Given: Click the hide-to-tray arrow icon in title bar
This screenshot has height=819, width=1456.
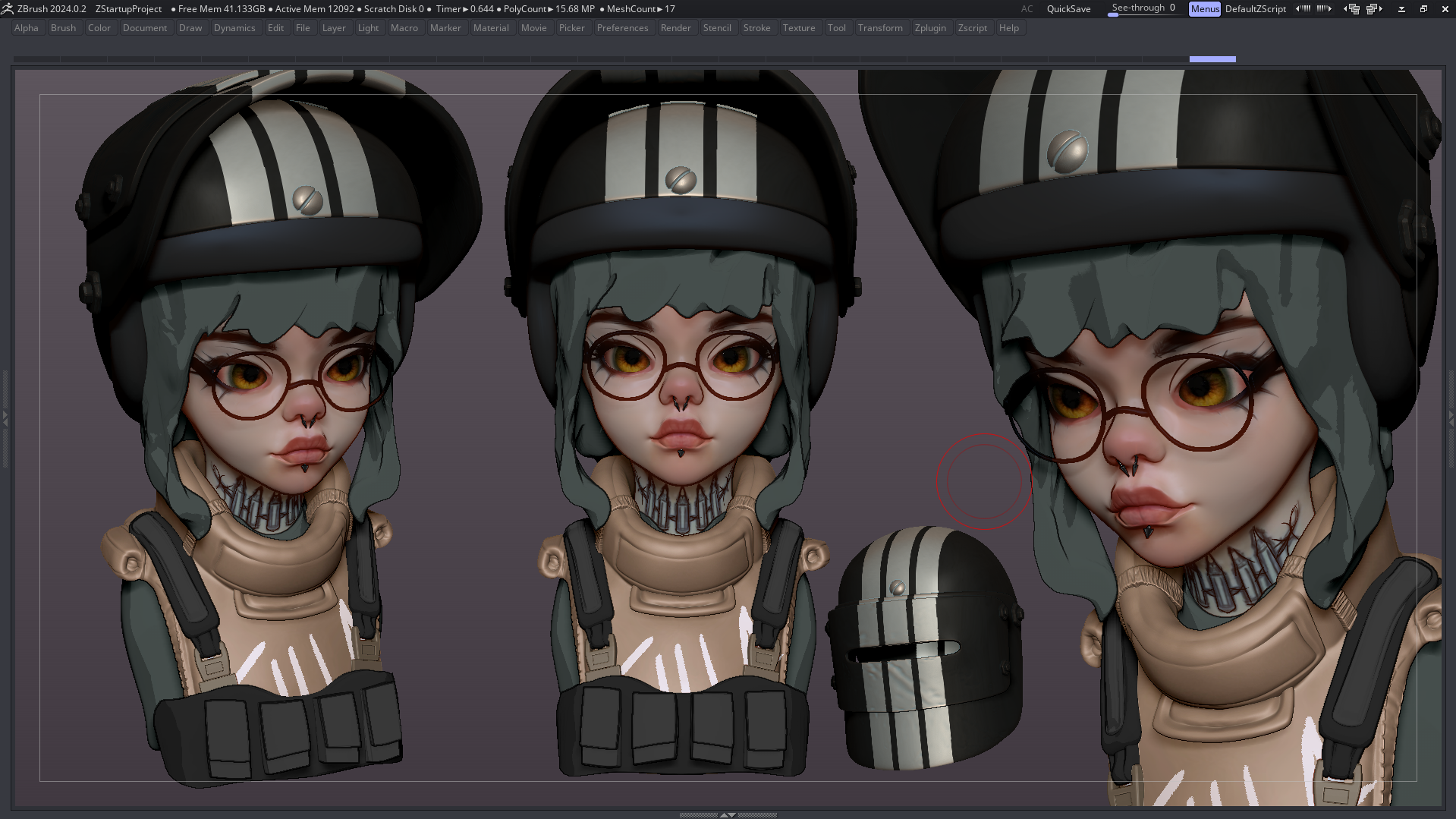Looking at the screenshot, I should point(1401,9).
